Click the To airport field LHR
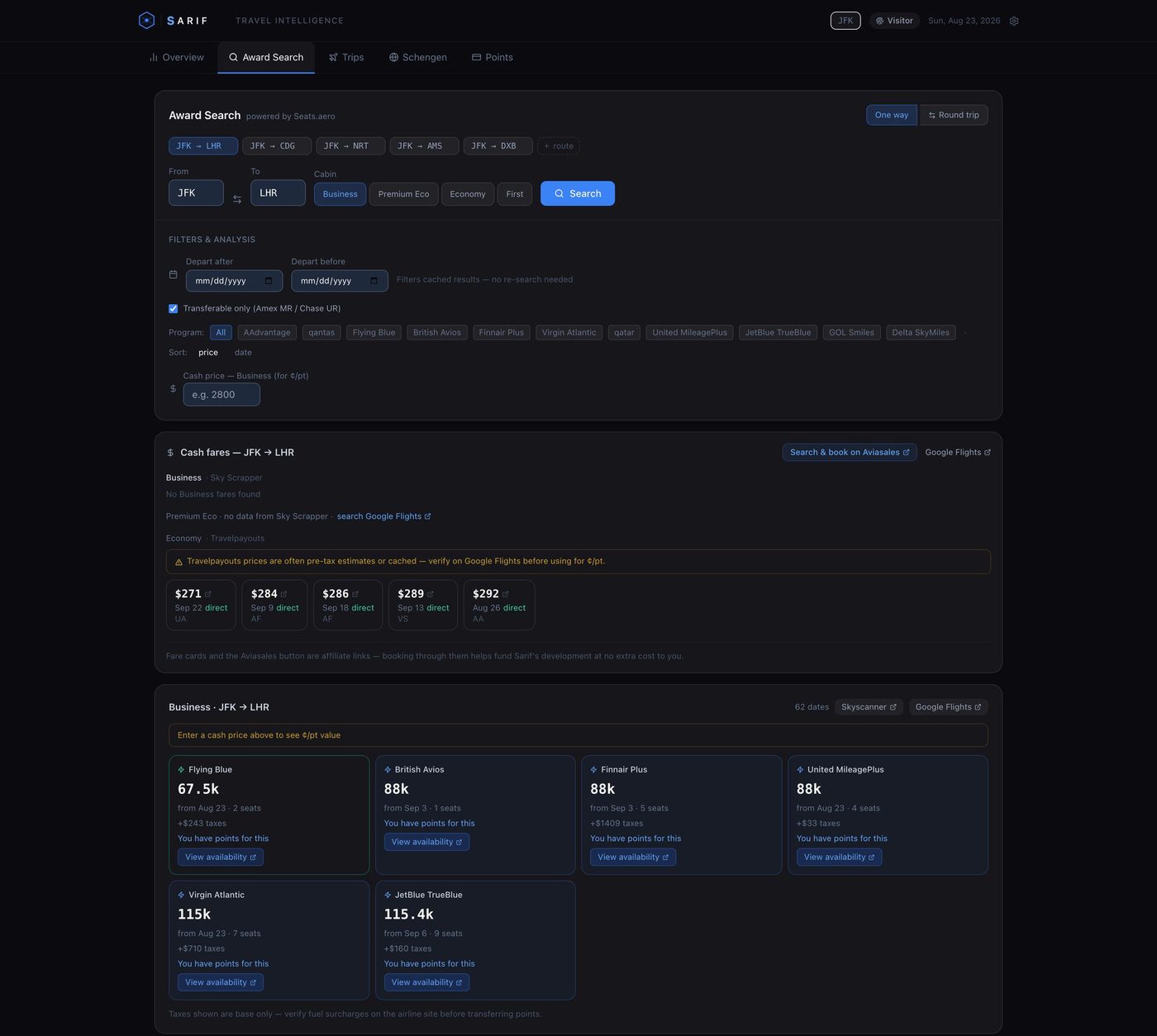 tap(279, 192)
